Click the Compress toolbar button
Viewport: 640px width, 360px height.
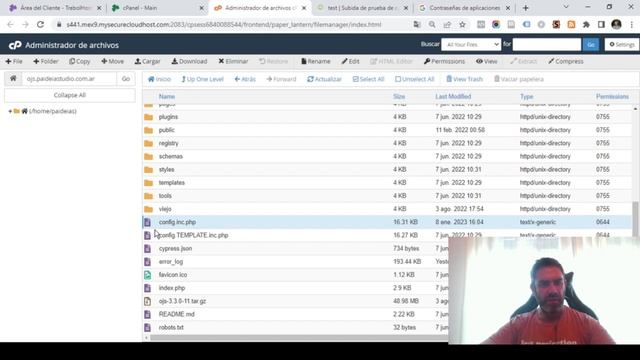(566, 61)
